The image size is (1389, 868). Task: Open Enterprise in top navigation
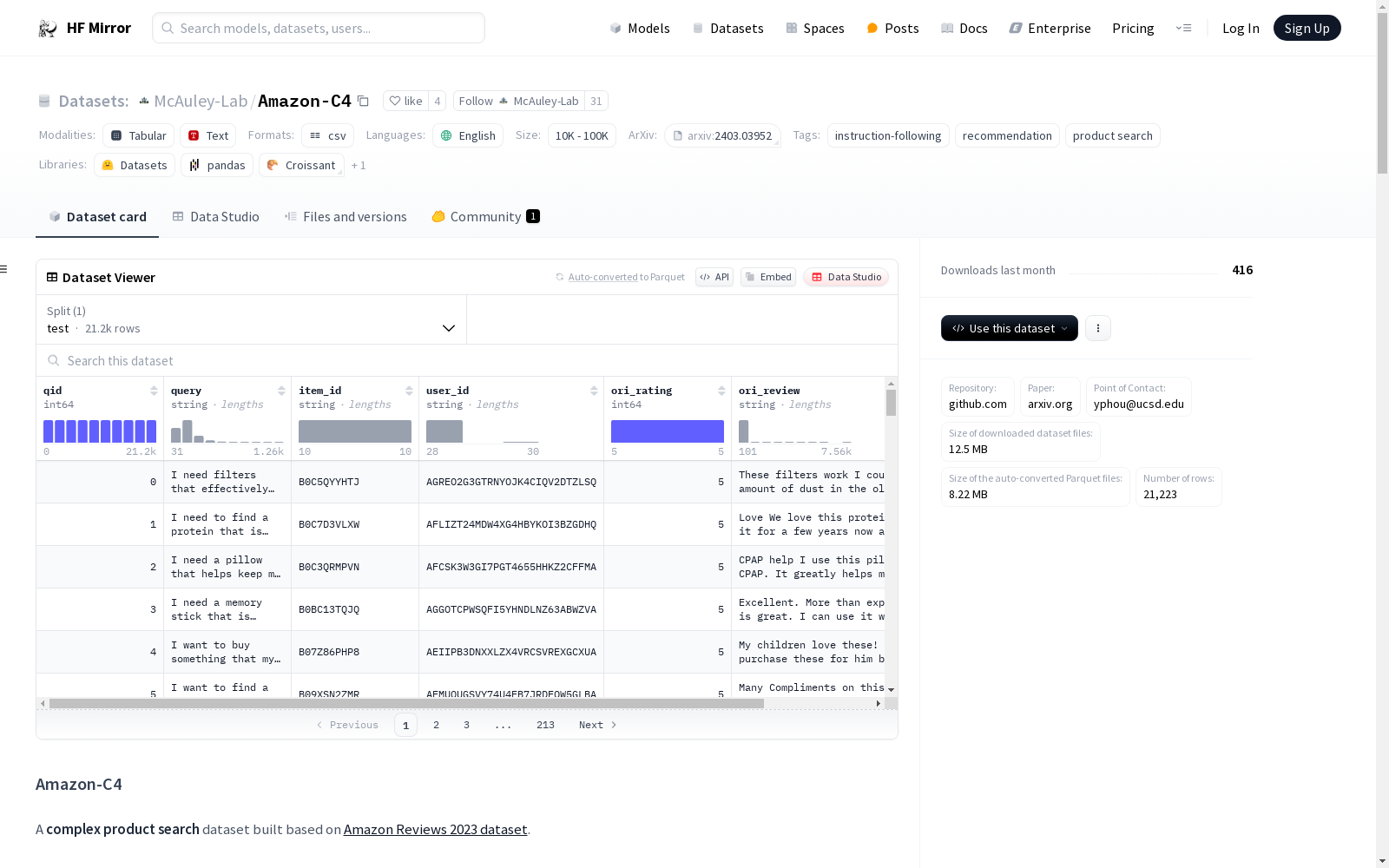[1050, 28]
